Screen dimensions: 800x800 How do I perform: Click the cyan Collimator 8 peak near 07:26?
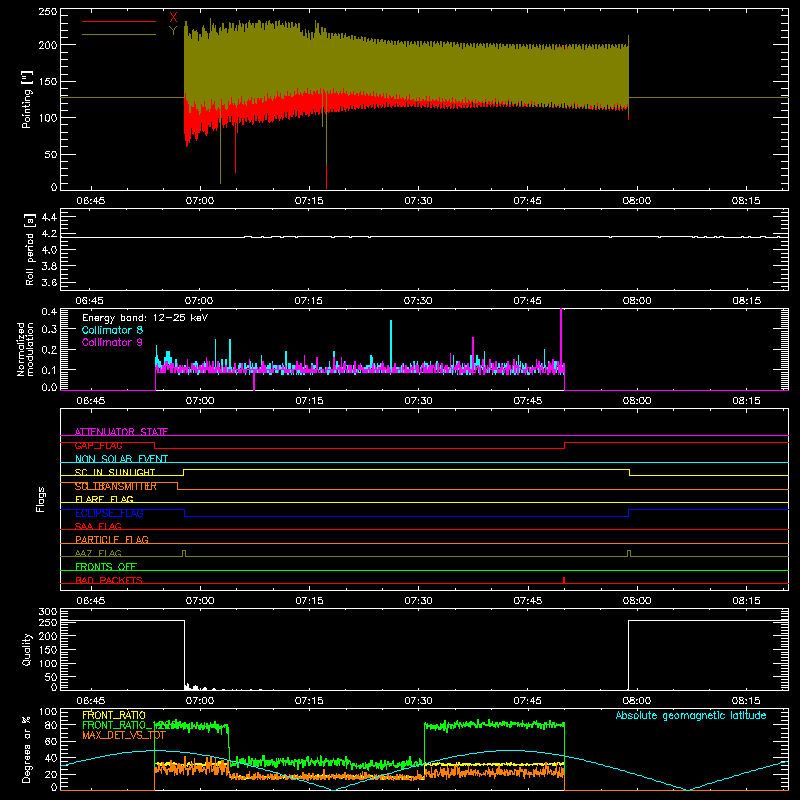tap(391, 343)
